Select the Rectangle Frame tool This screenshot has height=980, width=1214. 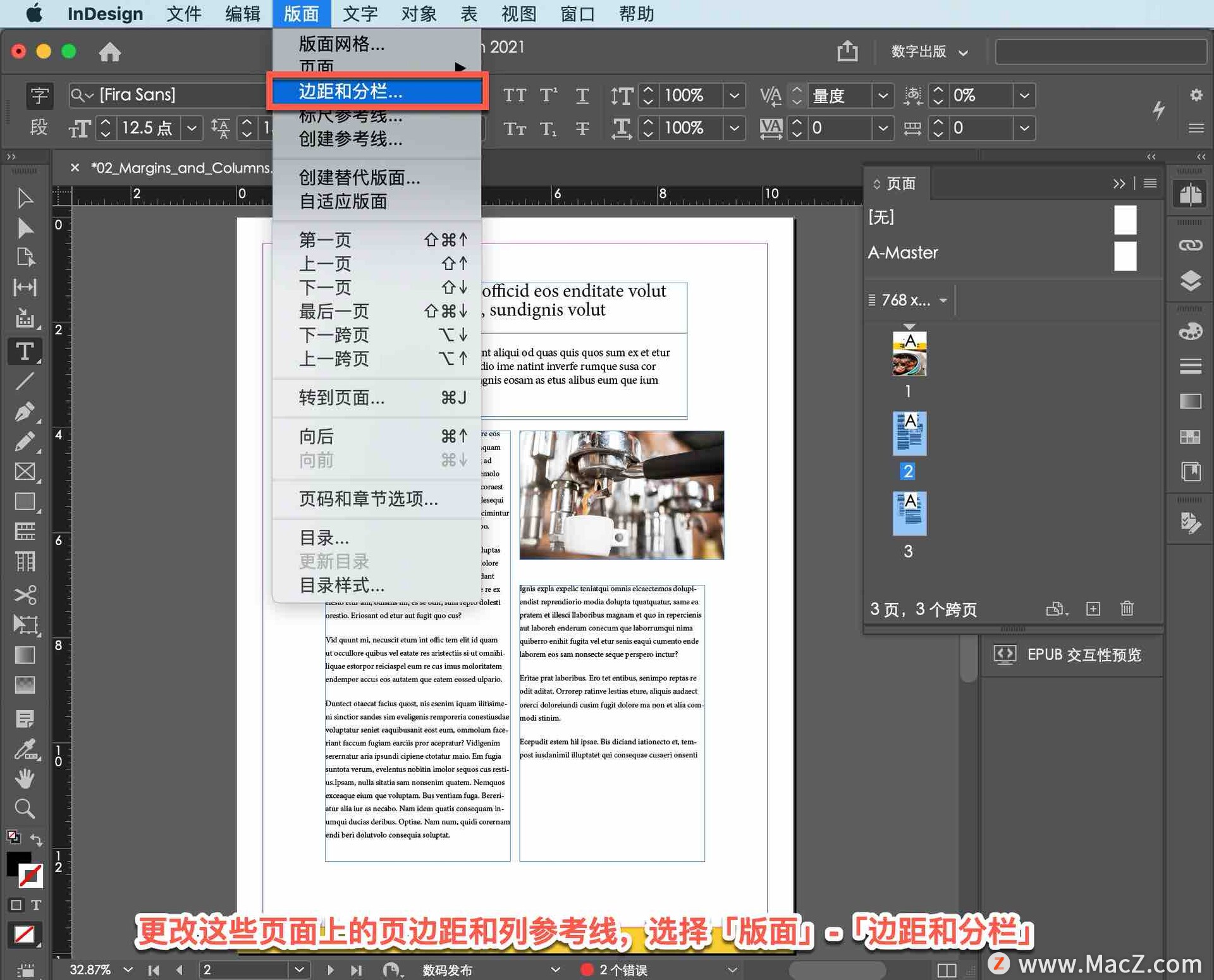coord(25,472)
